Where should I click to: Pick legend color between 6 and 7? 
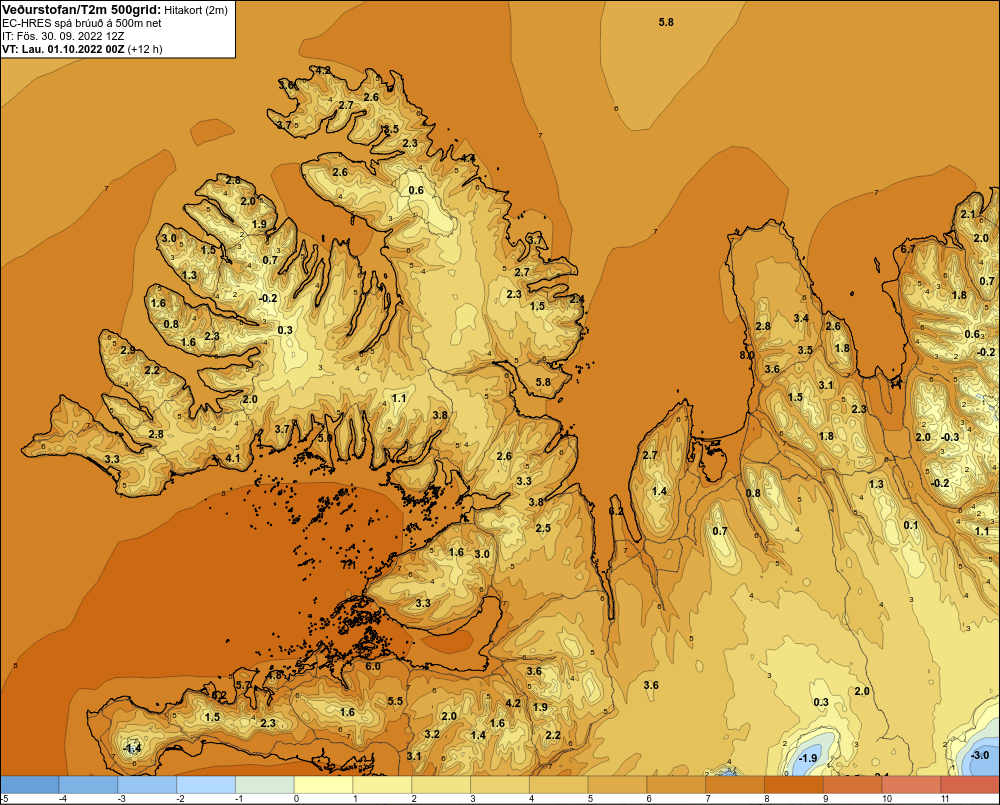[675, 785]
